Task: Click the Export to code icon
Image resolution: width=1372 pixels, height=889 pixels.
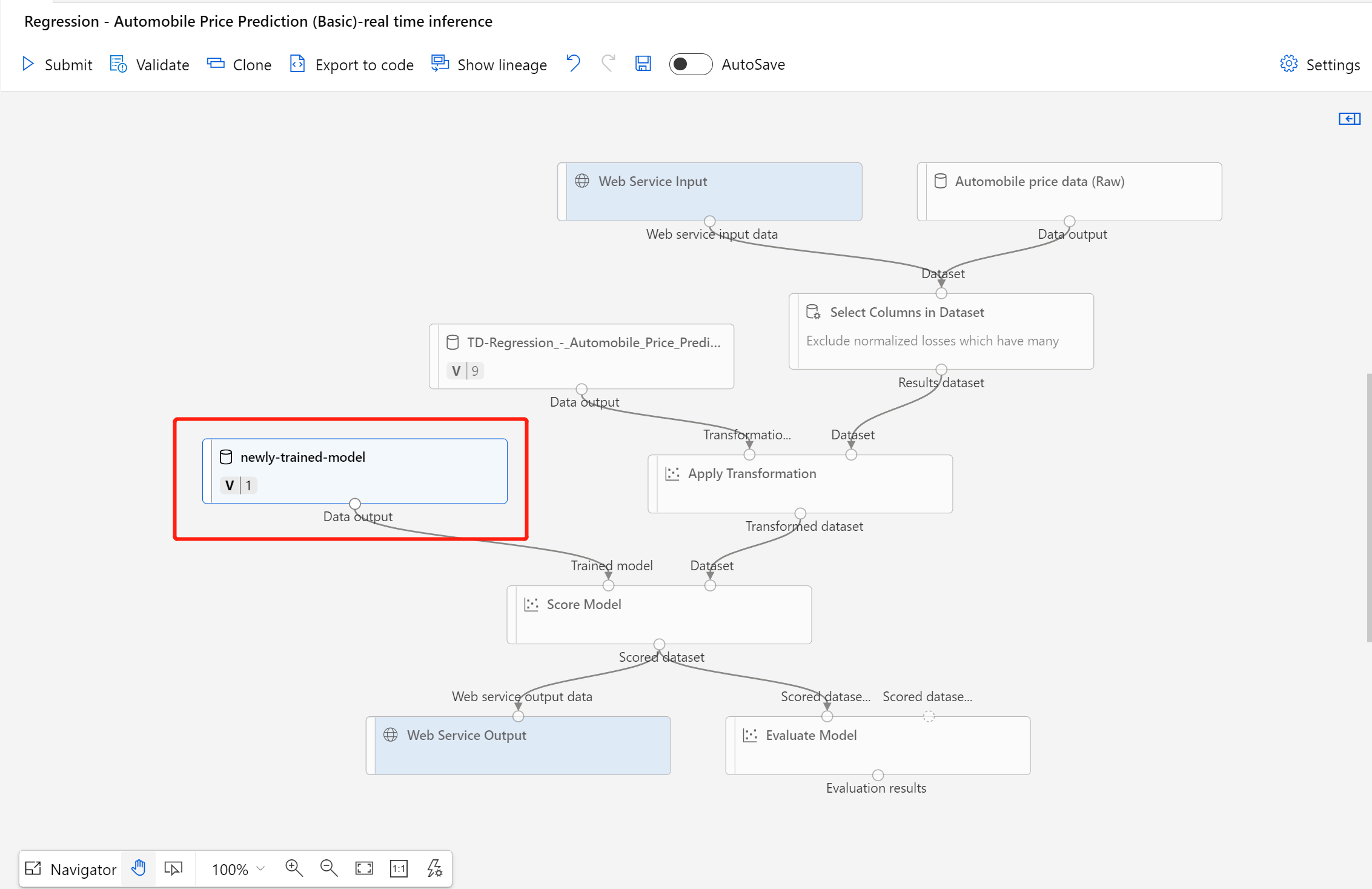Action: pyautogui.click(x=297, y=64)
